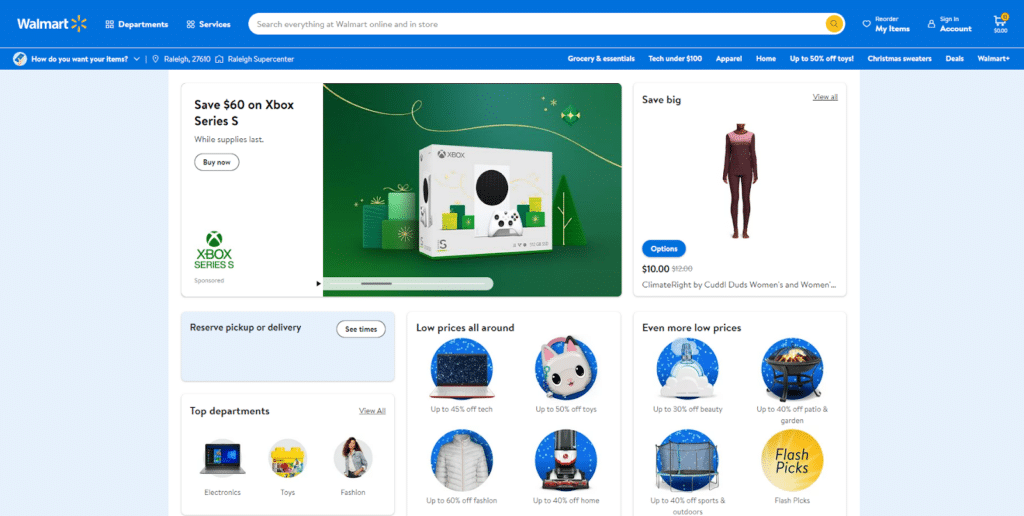Open Up to 60% off fashion jacket icon
The image size is (1024, 516).
coord(462,460)
